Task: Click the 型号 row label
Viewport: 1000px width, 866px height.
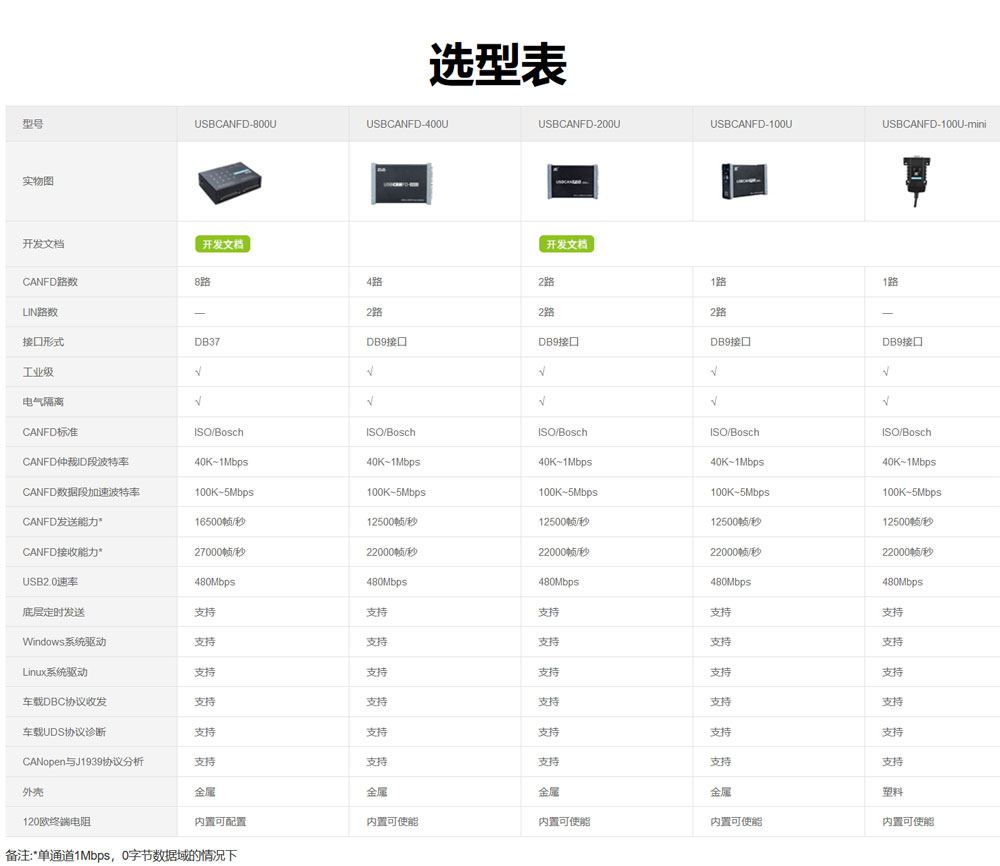Action: point(33,124)
